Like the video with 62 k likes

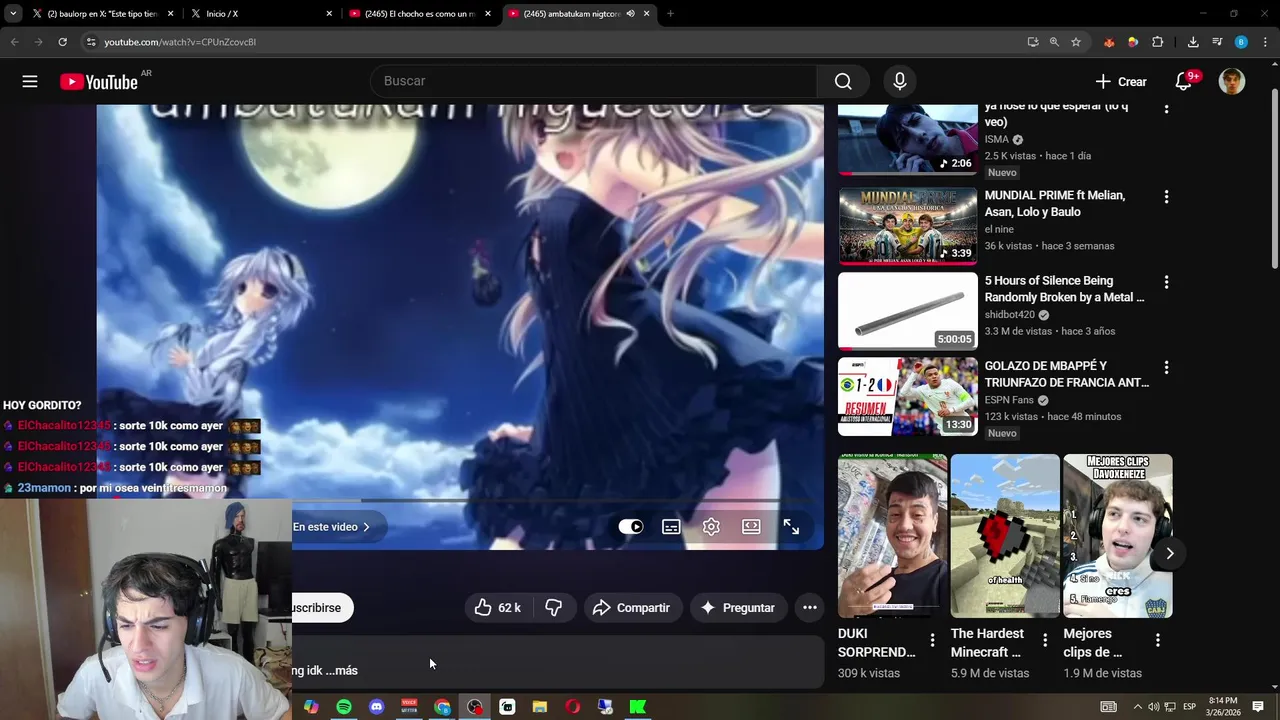(x=497, y=608)
